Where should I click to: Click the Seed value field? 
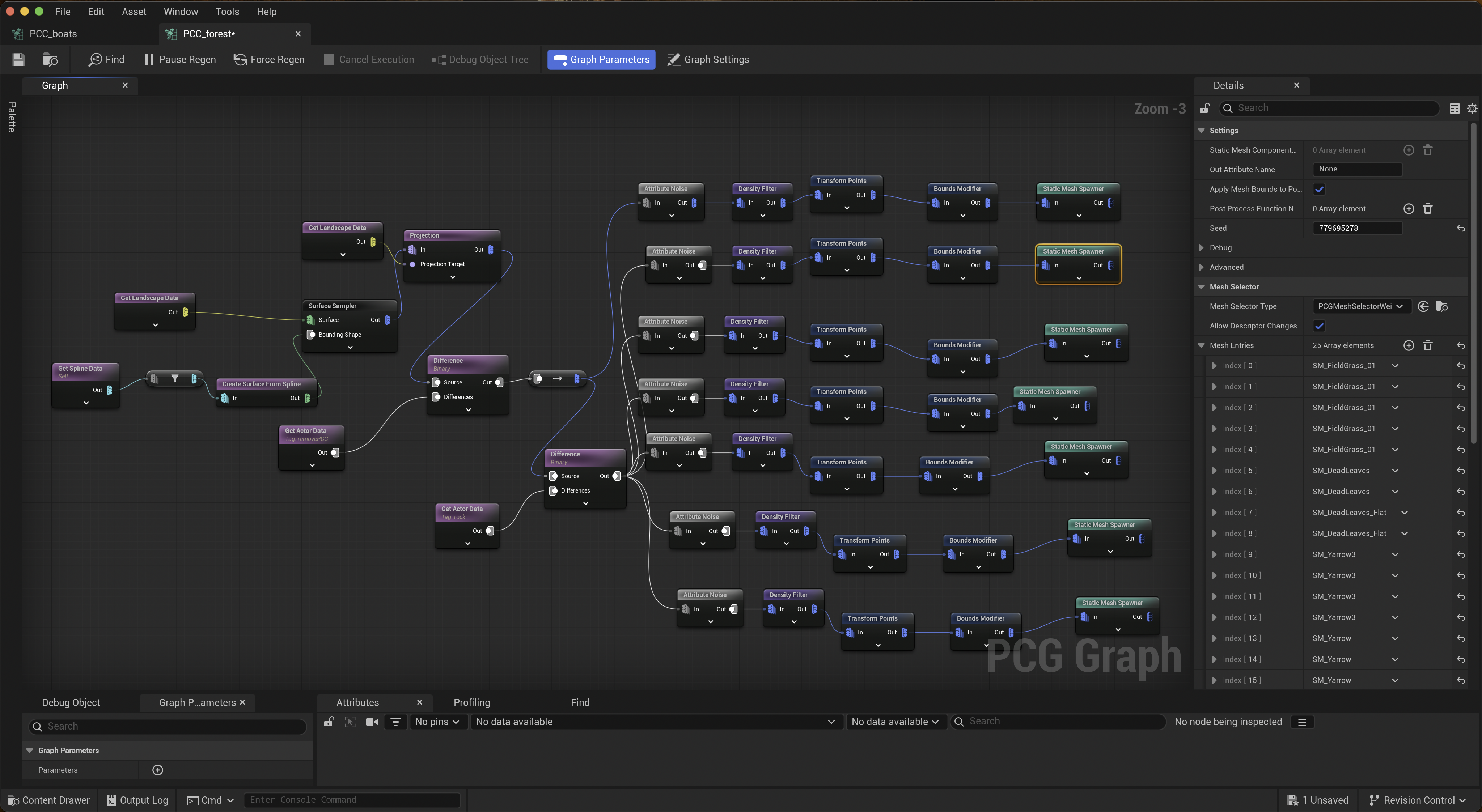[1356, 228]
